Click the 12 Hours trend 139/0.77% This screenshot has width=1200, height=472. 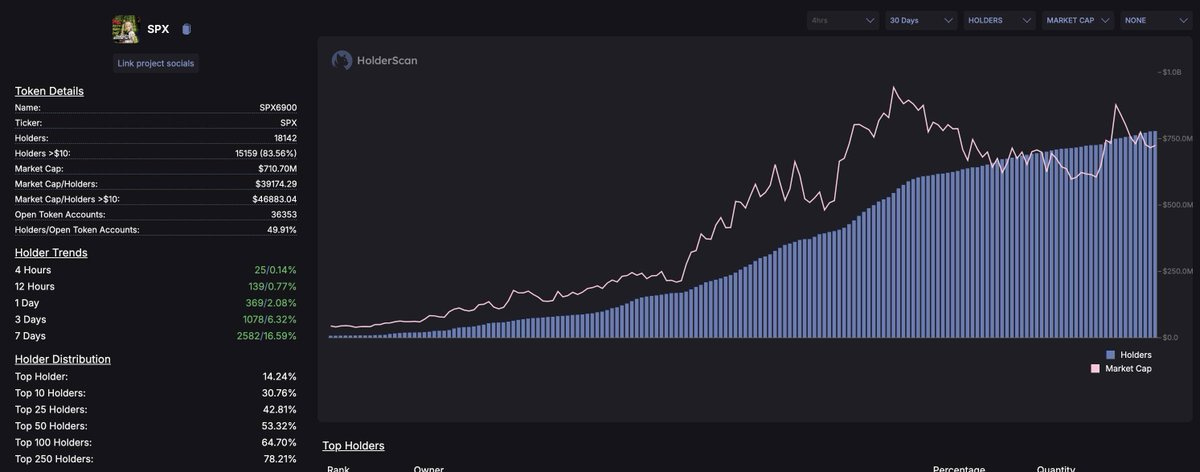coord(272,286)
